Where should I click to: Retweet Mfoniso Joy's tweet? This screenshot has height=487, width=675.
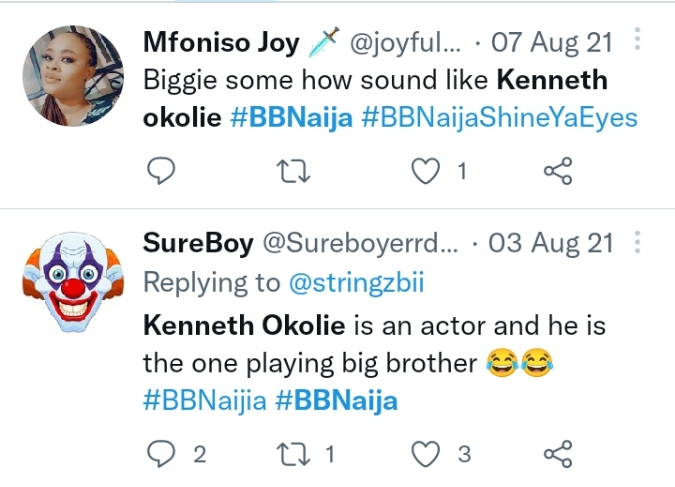point(290,171)
